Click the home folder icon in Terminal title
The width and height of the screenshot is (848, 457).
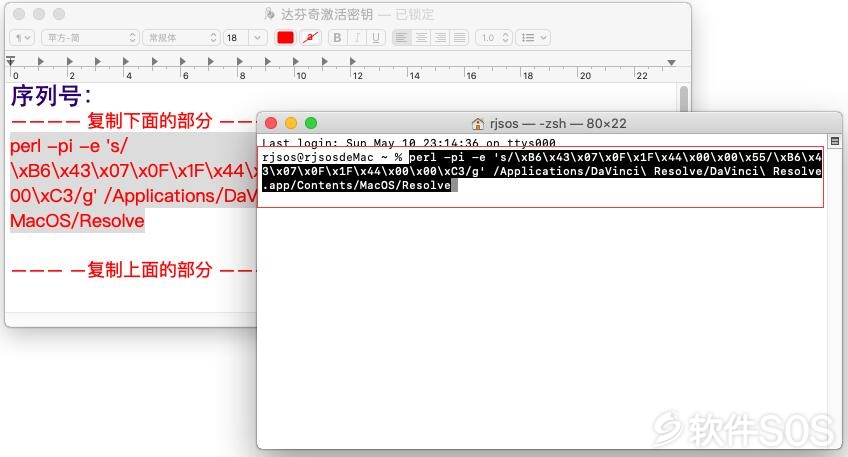[x=478, y=124]
